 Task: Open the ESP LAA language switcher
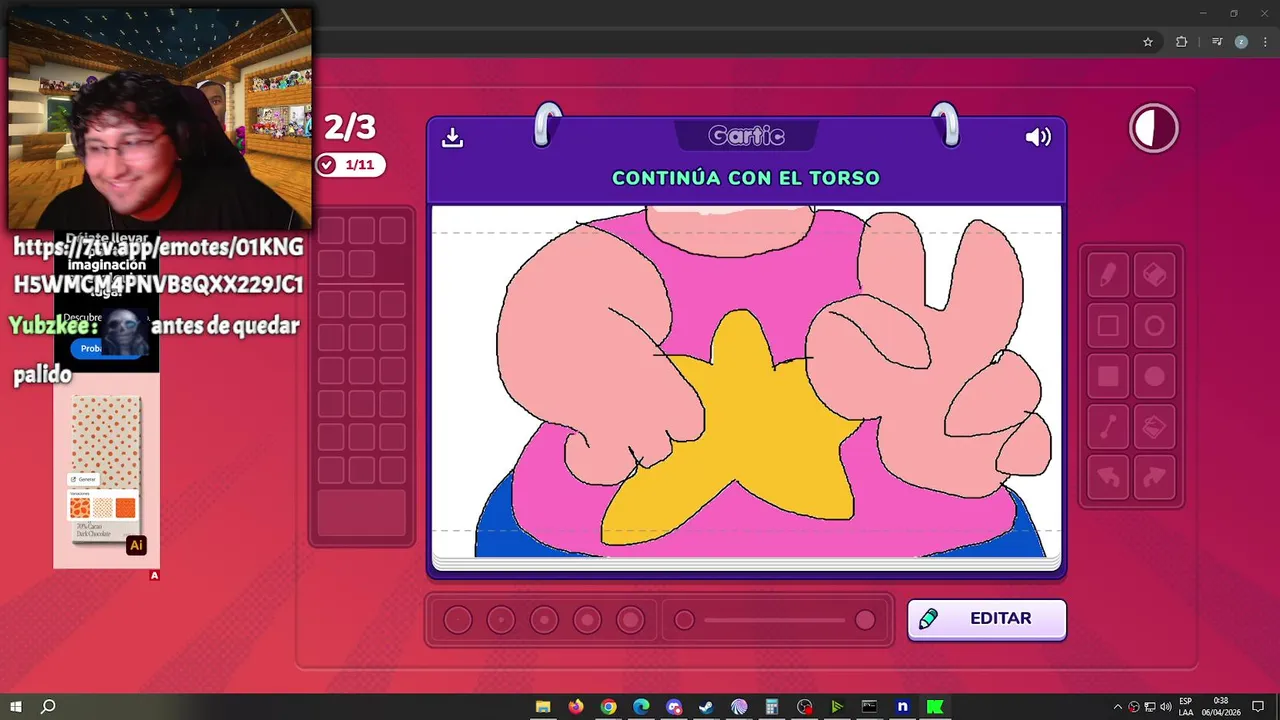tap(1186, 707)
